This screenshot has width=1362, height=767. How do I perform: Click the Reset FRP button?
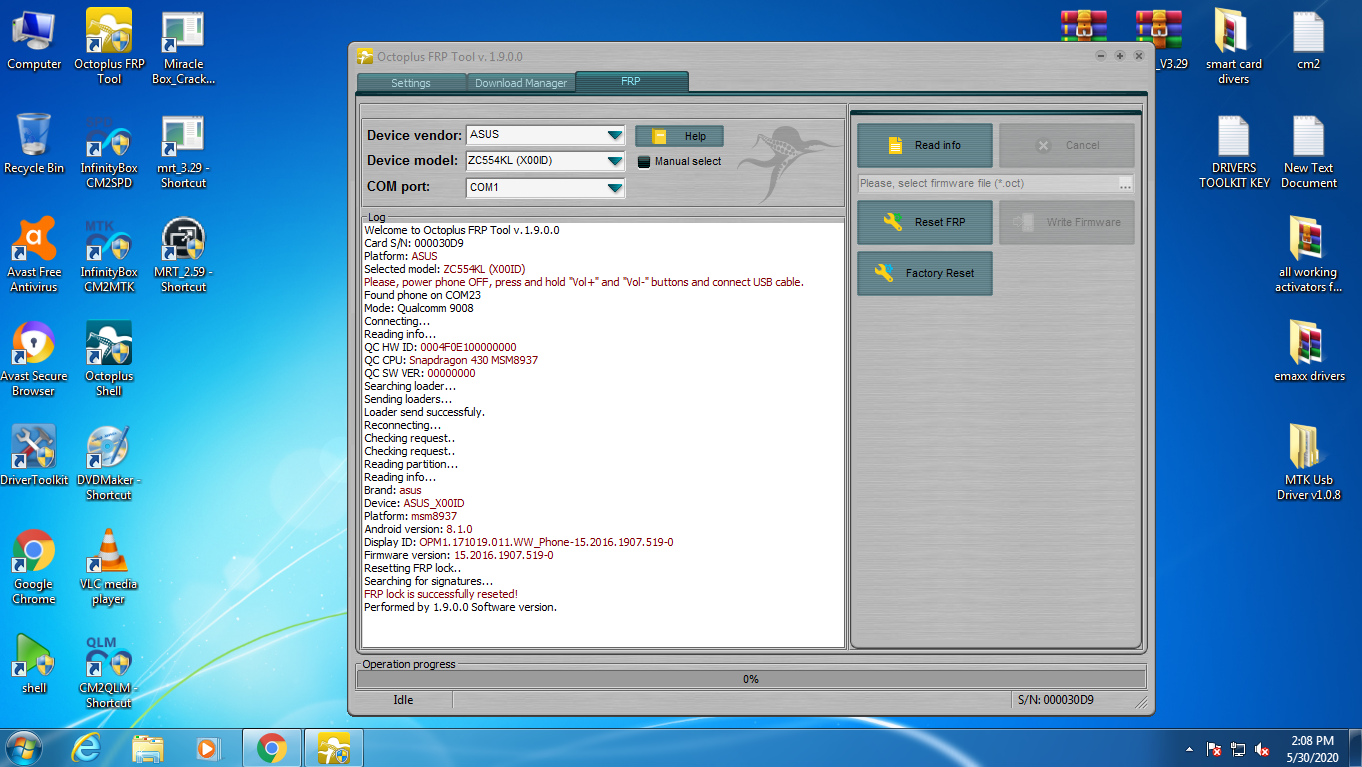pyautogui.click(x=925, y=222)
